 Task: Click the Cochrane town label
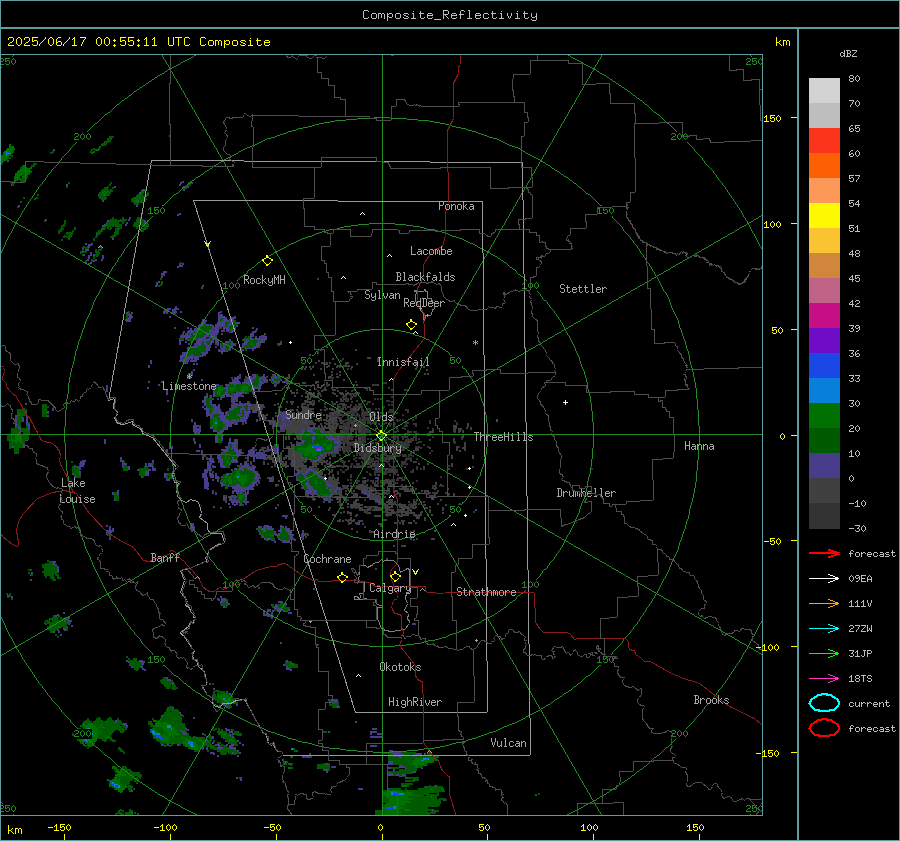(327, 559)
